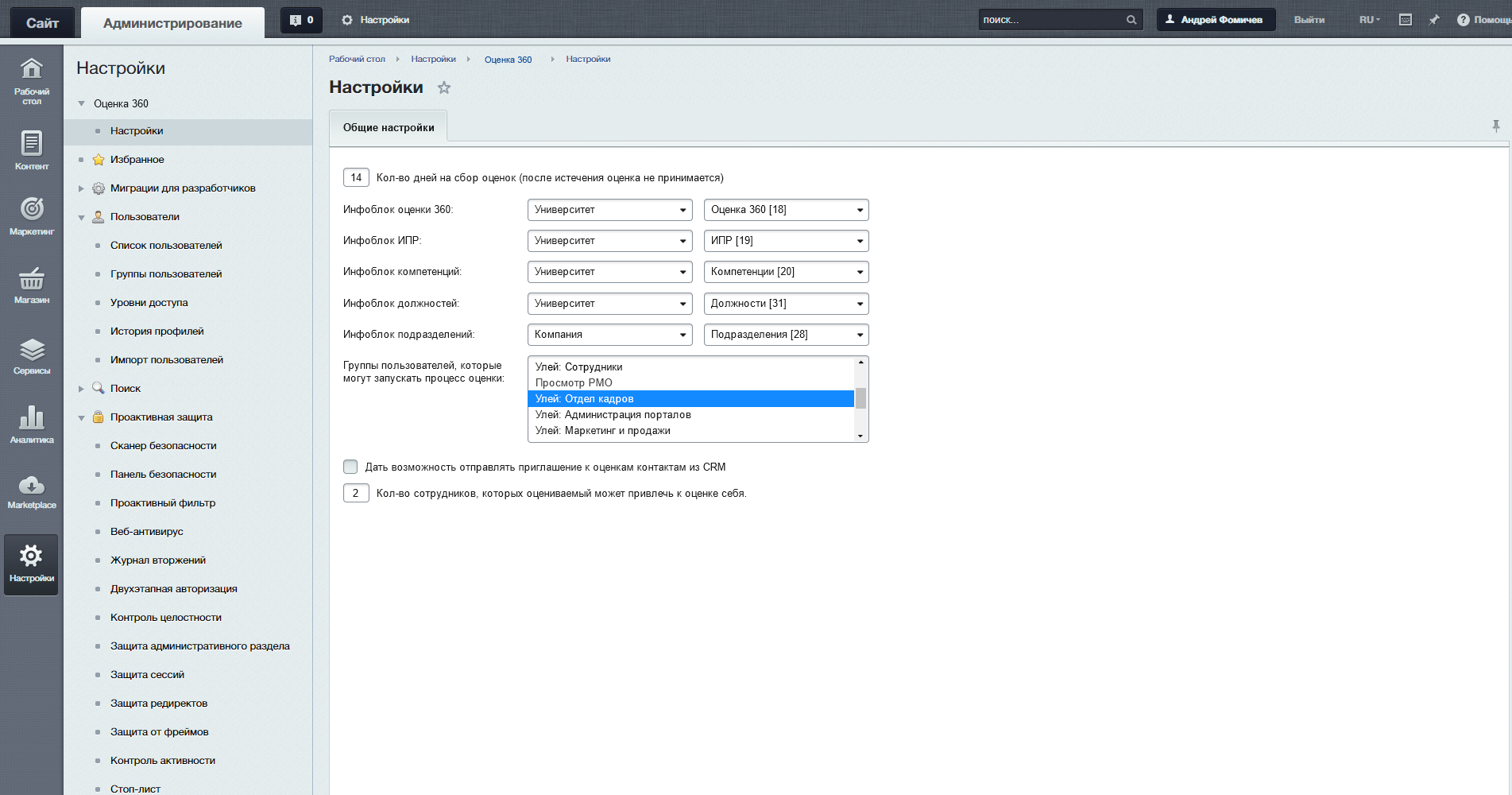Open the Оценка 360 [18] dropdown
1512x795 pixels.
787,210
